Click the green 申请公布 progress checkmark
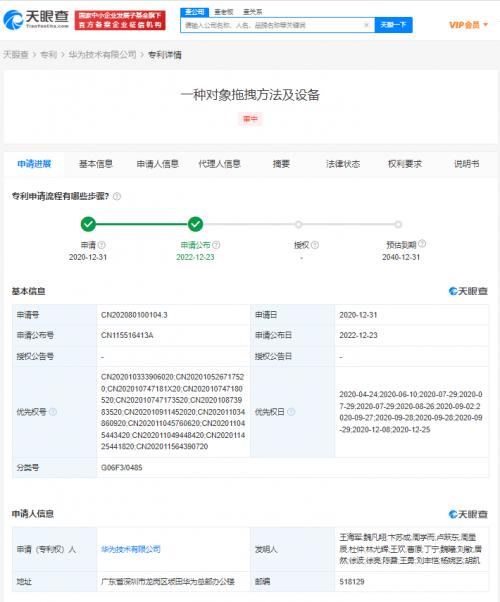 tap(195, 224)
